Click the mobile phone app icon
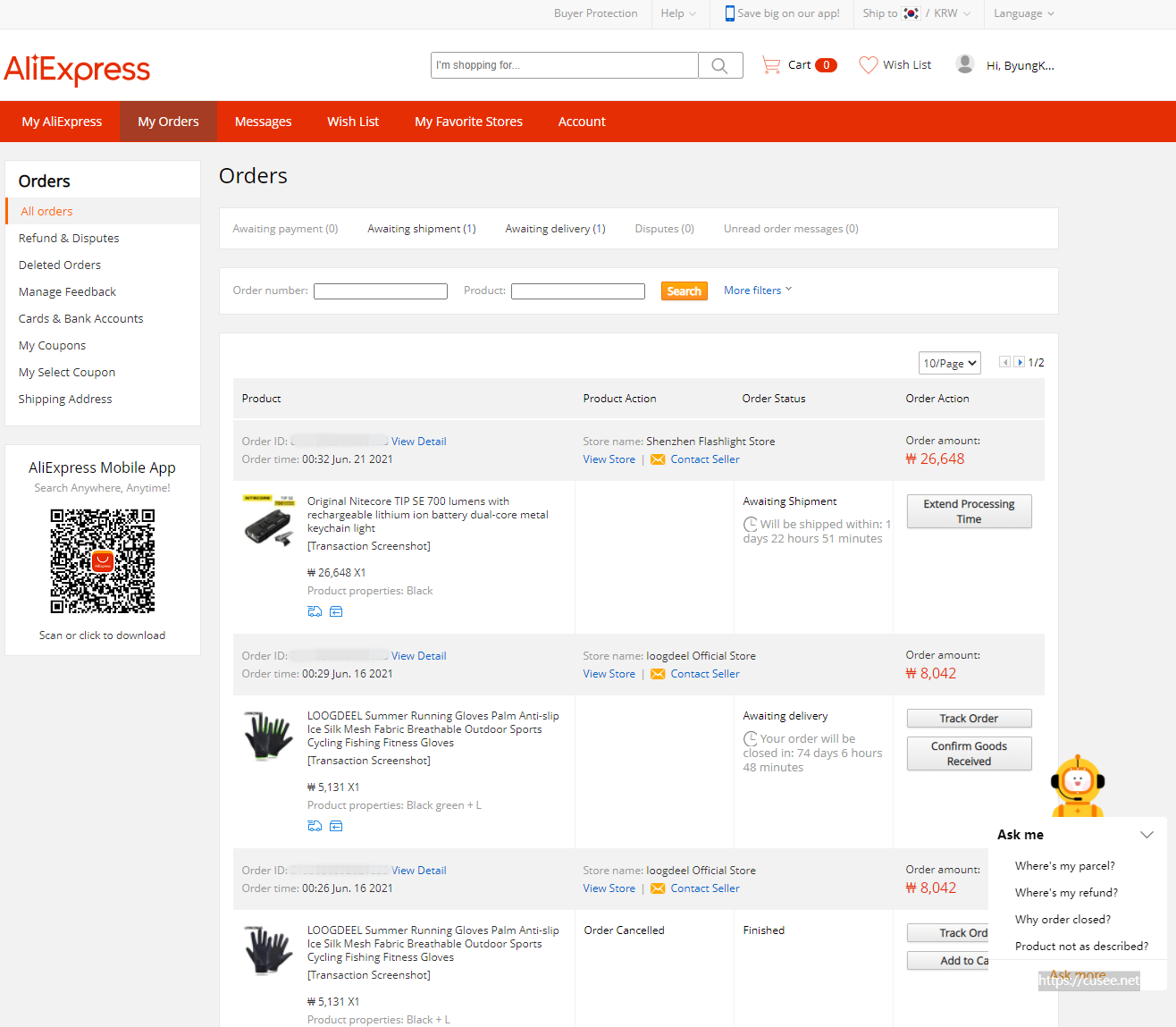This screenshot has height=1027, width=1176. pyautogui.click(x=730, y=13)
